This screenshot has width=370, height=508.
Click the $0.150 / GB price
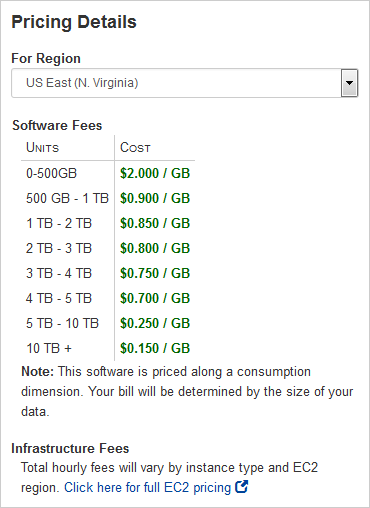155,348
